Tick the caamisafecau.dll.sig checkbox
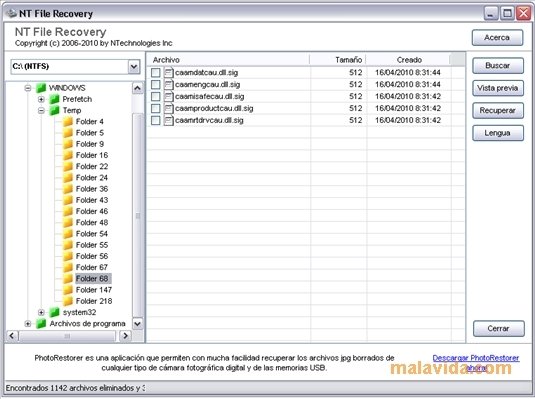This screenshot has height=399, width=535. pyautogui.click(x=156, y=96)
